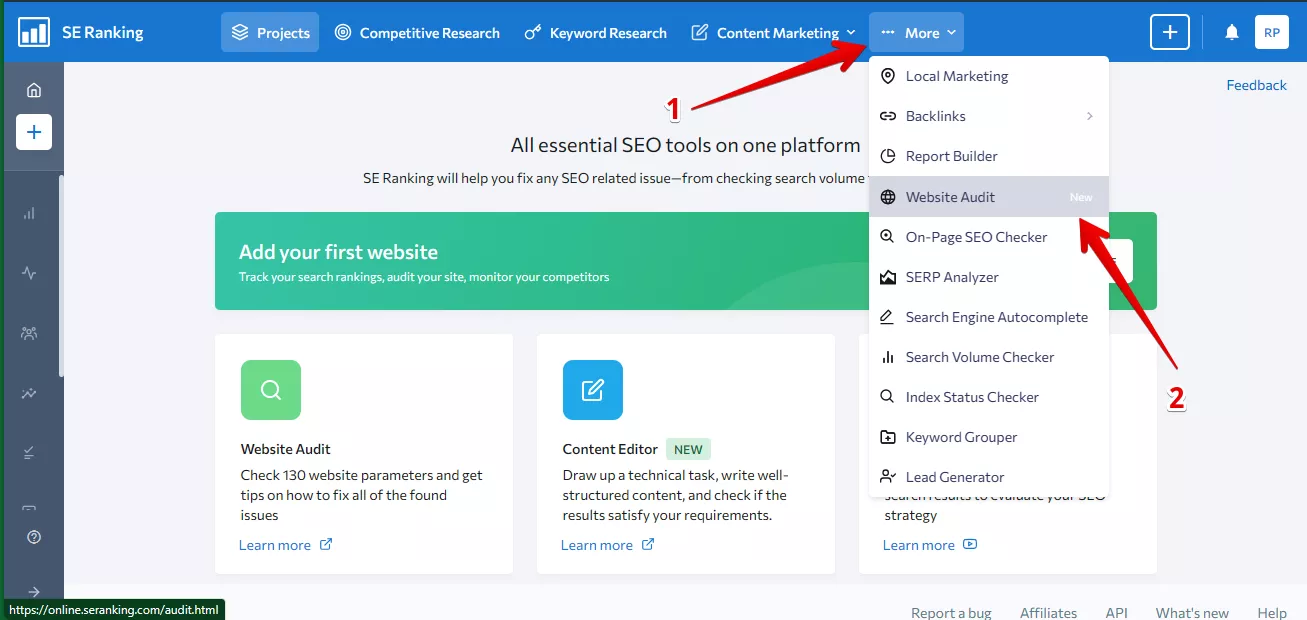Open the Affiliates footer link
Screen dimensions: 1307x620
pyautogui.click(x=1048, y=613)
